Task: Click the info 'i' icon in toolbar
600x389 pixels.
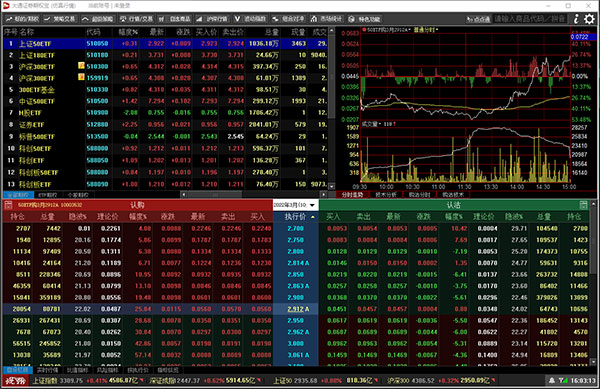Action: click(x=576, y=18)
